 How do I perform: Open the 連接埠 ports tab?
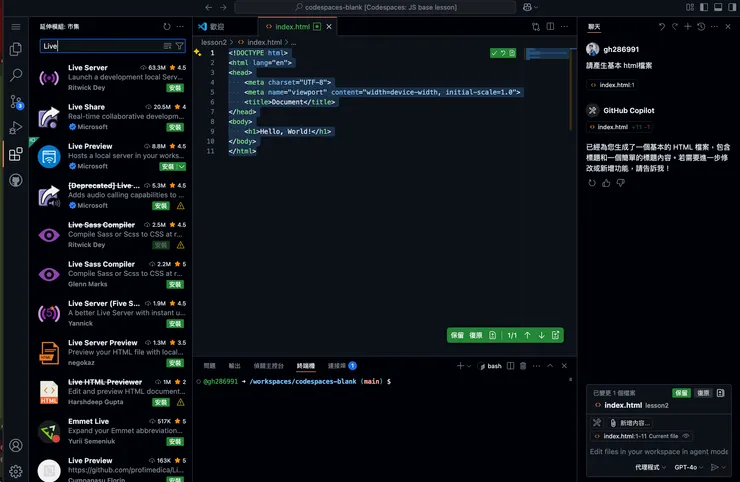point(342,366)
